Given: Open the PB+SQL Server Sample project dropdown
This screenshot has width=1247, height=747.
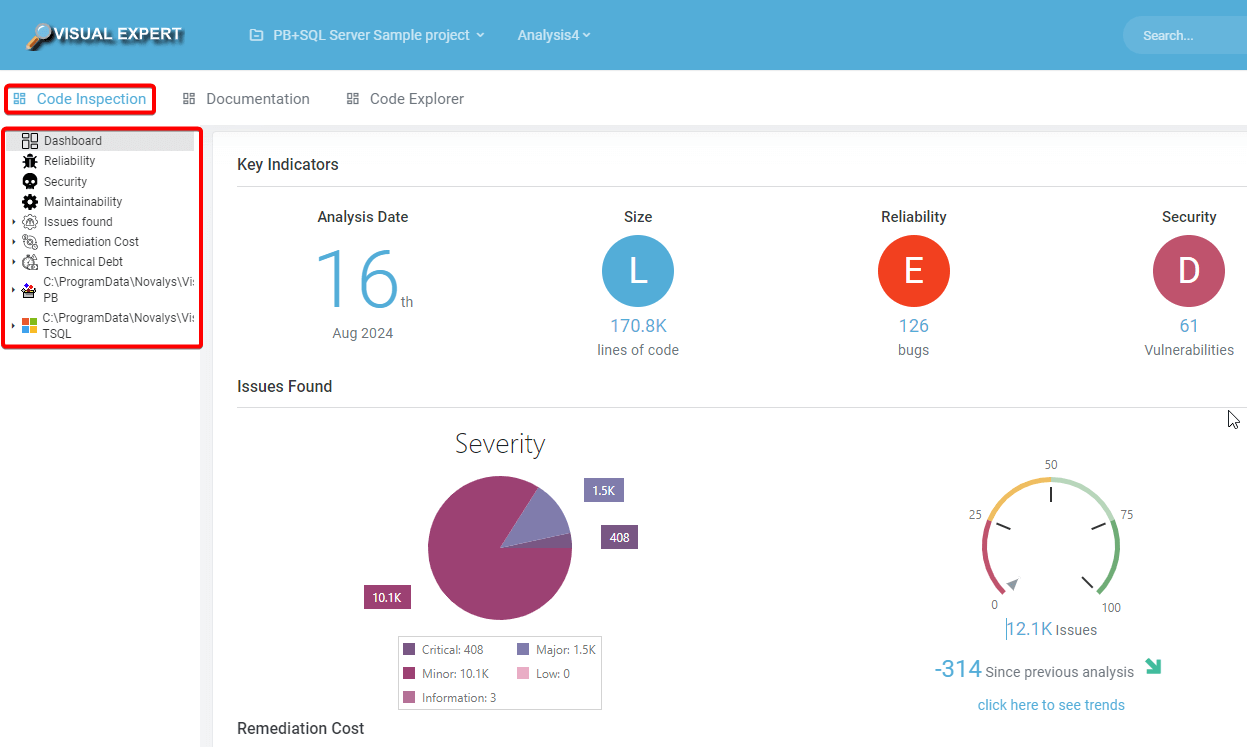Looking at the screenshot, I should pos(367,35).
